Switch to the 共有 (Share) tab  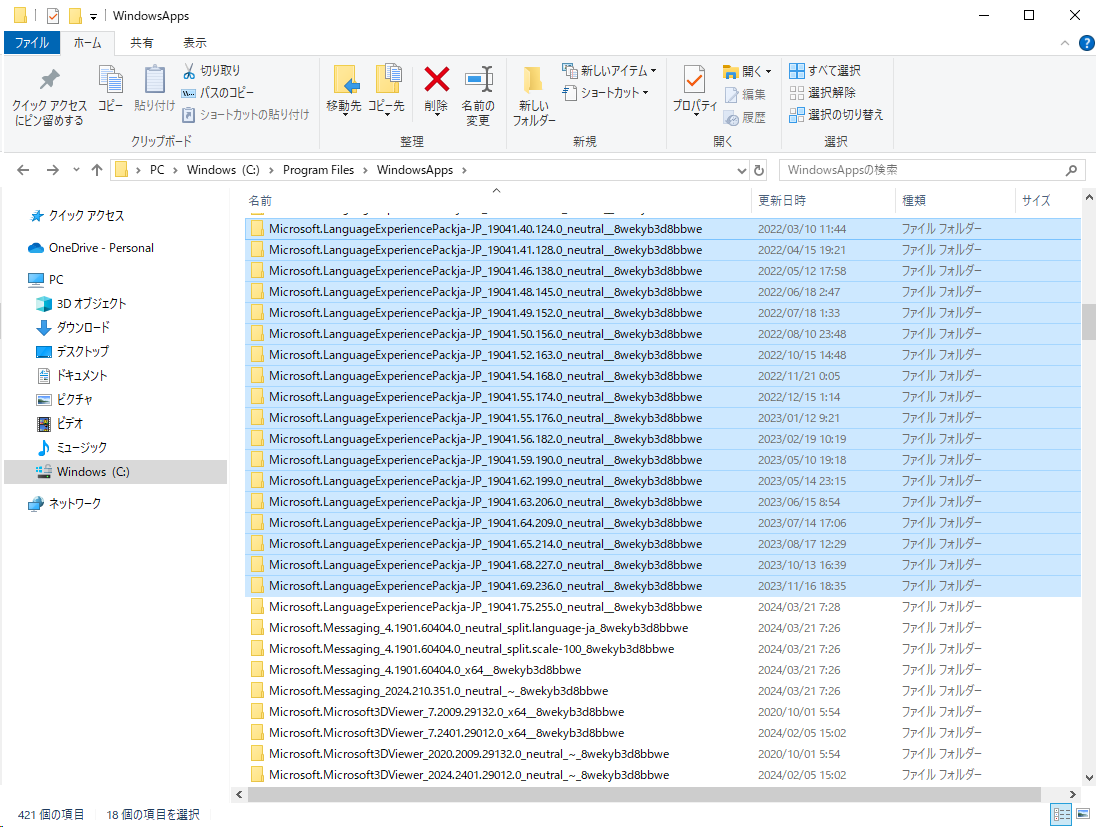click(x=142, y=43)
